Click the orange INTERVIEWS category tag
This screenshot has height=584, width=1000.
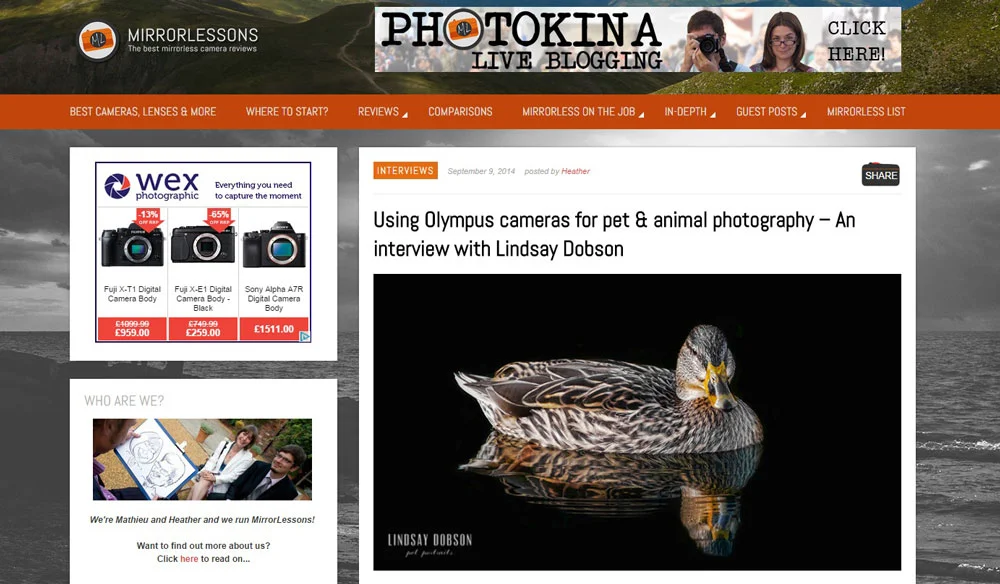[405, 171]
